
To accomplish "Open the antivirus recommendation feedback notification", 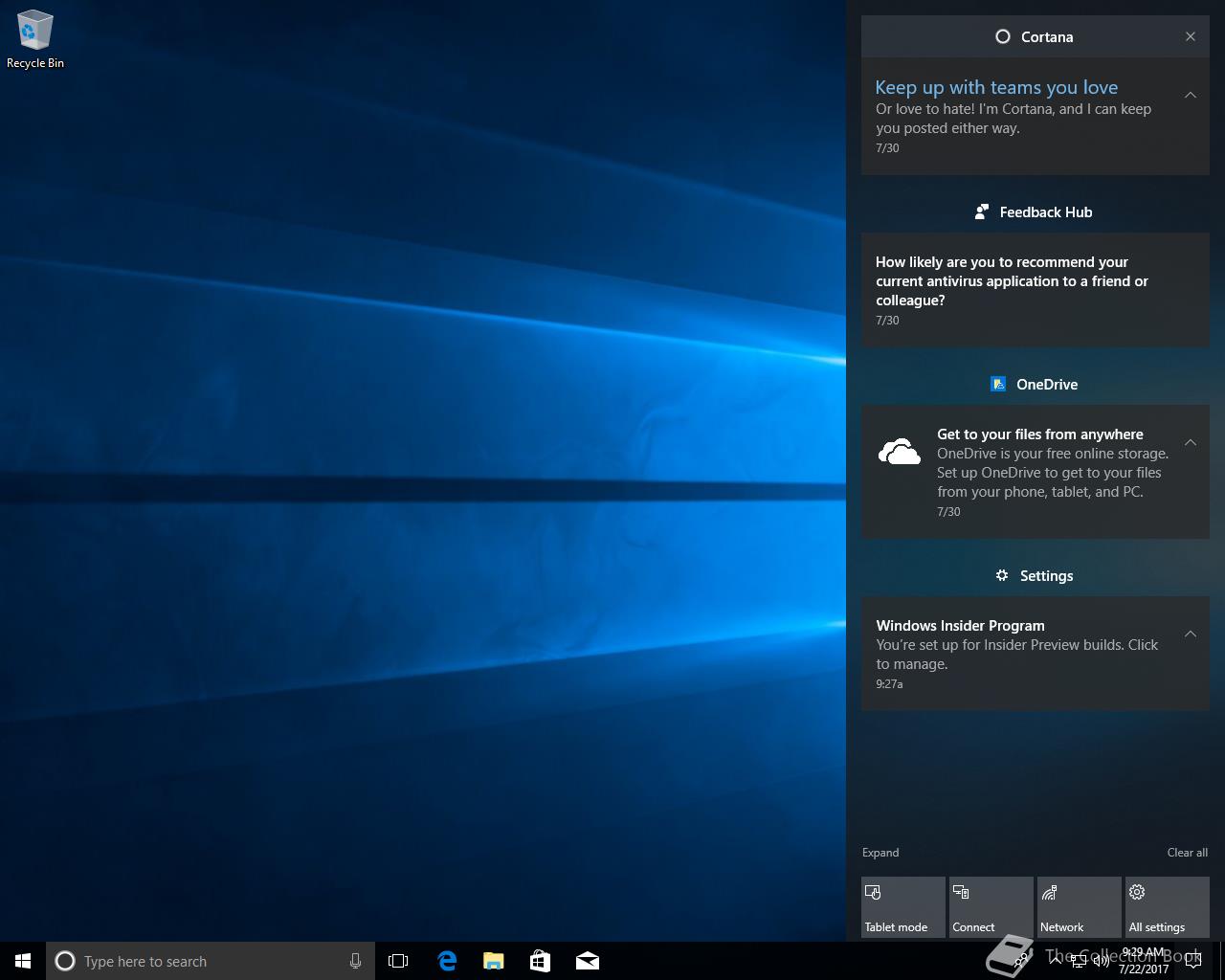I will pyautogui.click(x=1036, y=290).
